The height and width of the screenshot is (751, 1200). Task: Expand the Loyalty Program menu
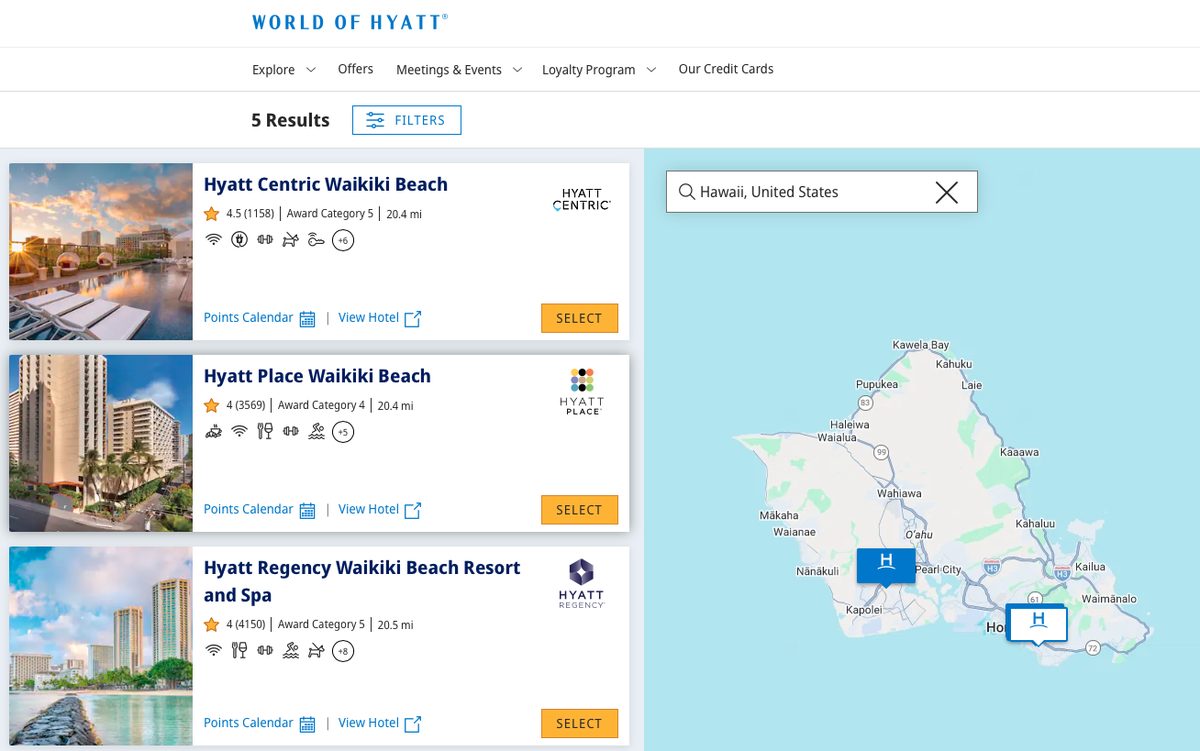pos(599,70)
